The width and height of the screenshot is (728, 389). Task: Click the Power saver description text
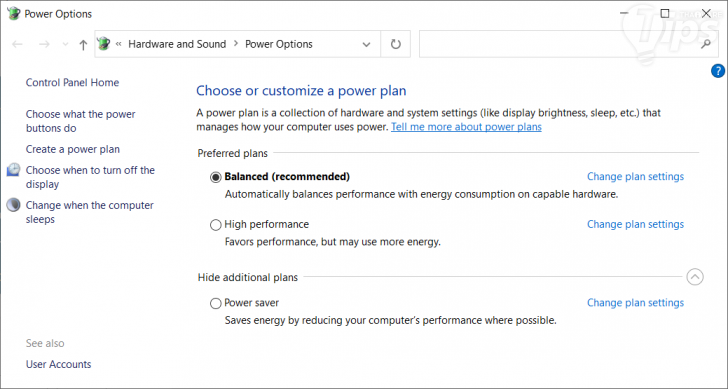(390, 320)
